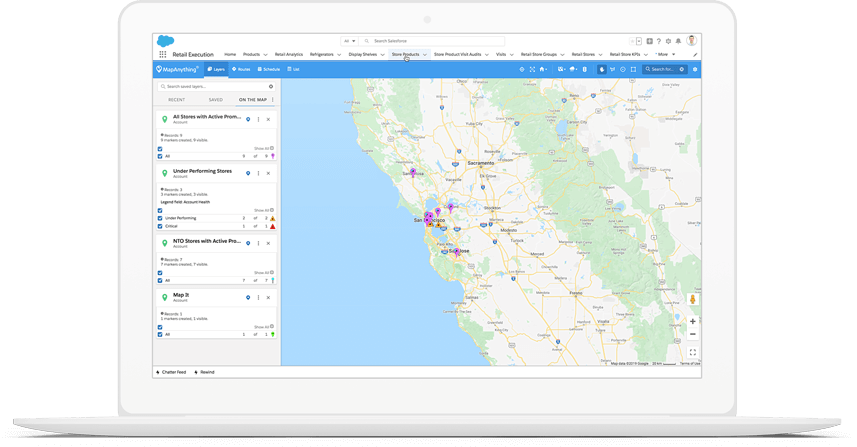Viewport: 857px width, 447px height.
Task: Switch to the Routes tab
Action: click(x=241, y=69)
